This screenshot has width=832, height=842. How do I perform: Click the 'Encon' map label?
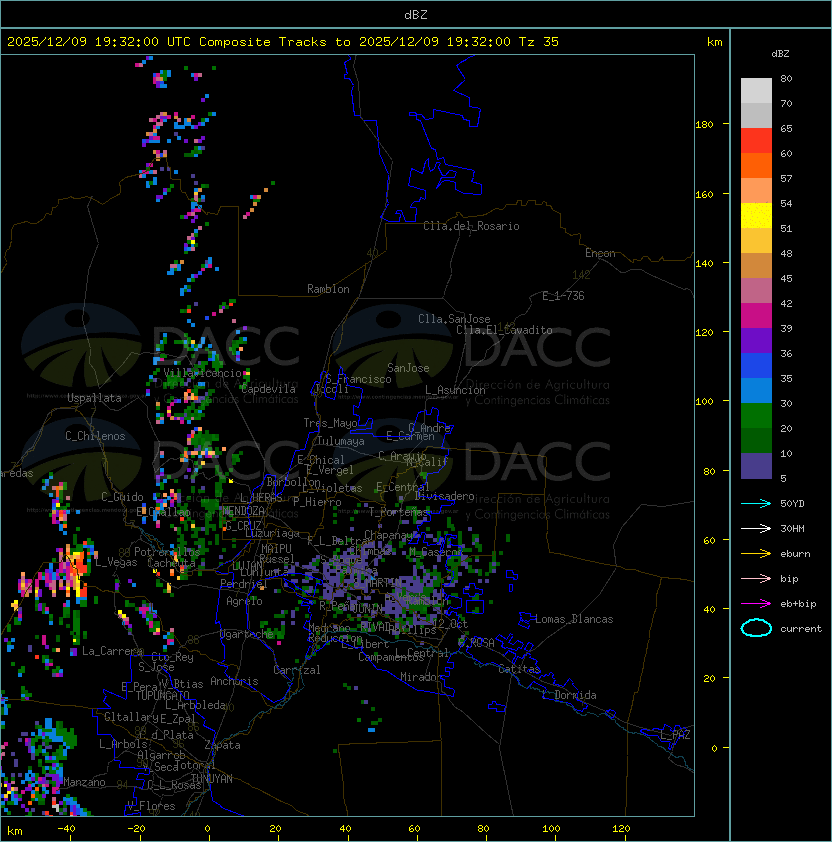(600, 253)
